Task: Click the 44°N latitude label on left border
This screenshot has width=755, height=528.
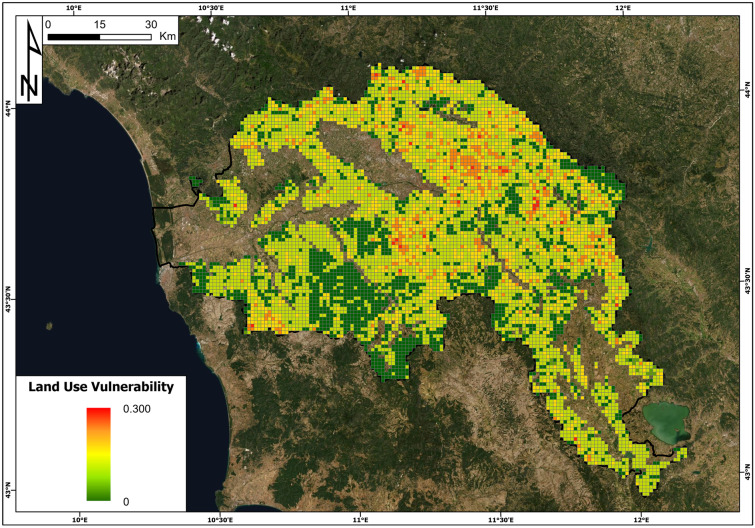Action: click(x=7, y=107)
